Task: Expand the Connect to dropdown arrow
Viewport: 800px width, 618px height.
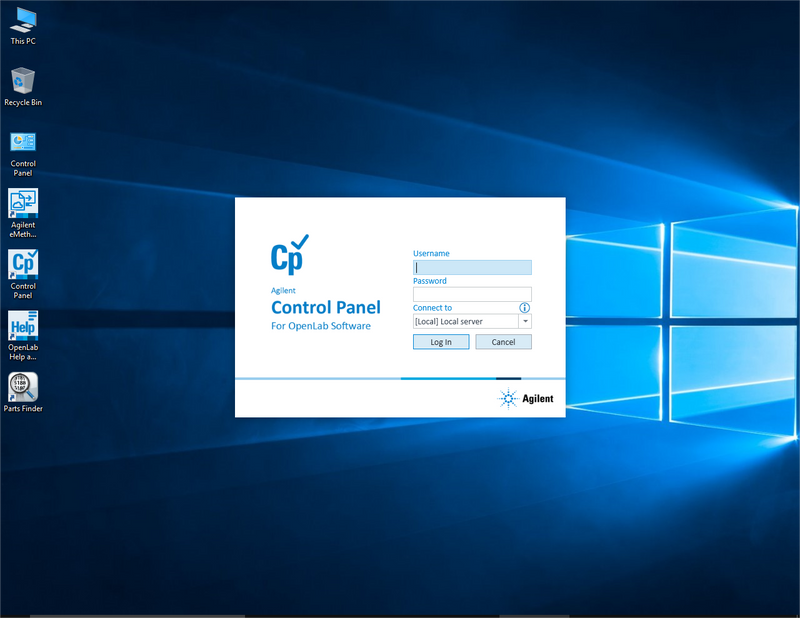Action: point(525,322)
